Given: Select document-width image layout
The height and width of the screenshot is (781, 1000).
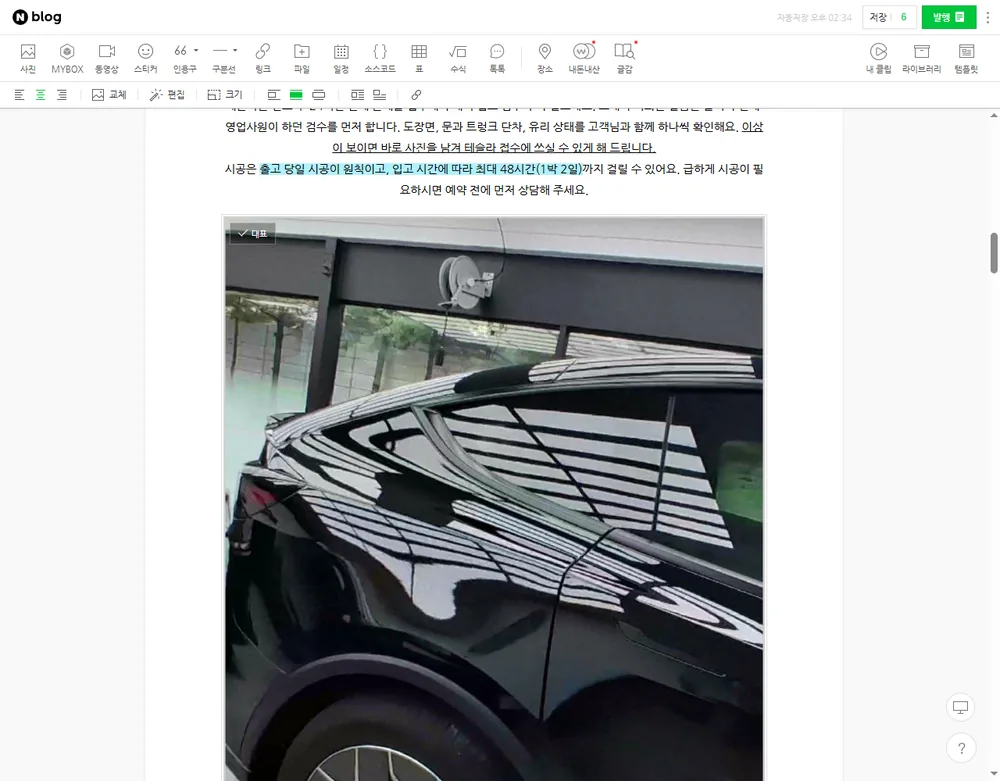Looking at the screenshot, I should pos(296,95).
